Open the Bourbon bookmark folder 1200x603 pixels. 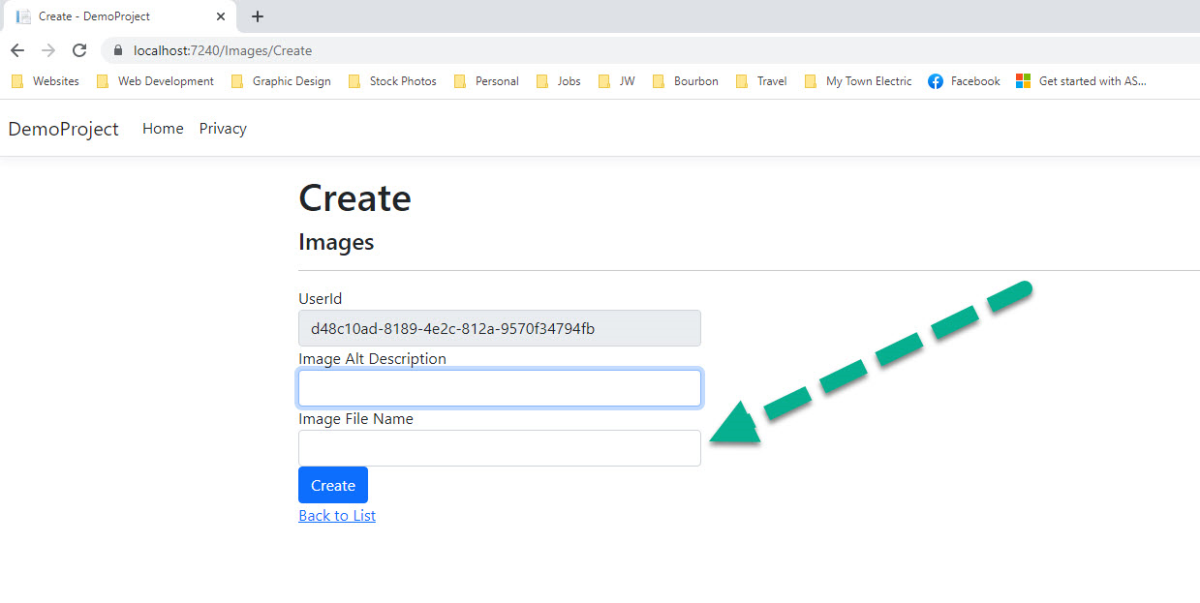pos(686,81)
